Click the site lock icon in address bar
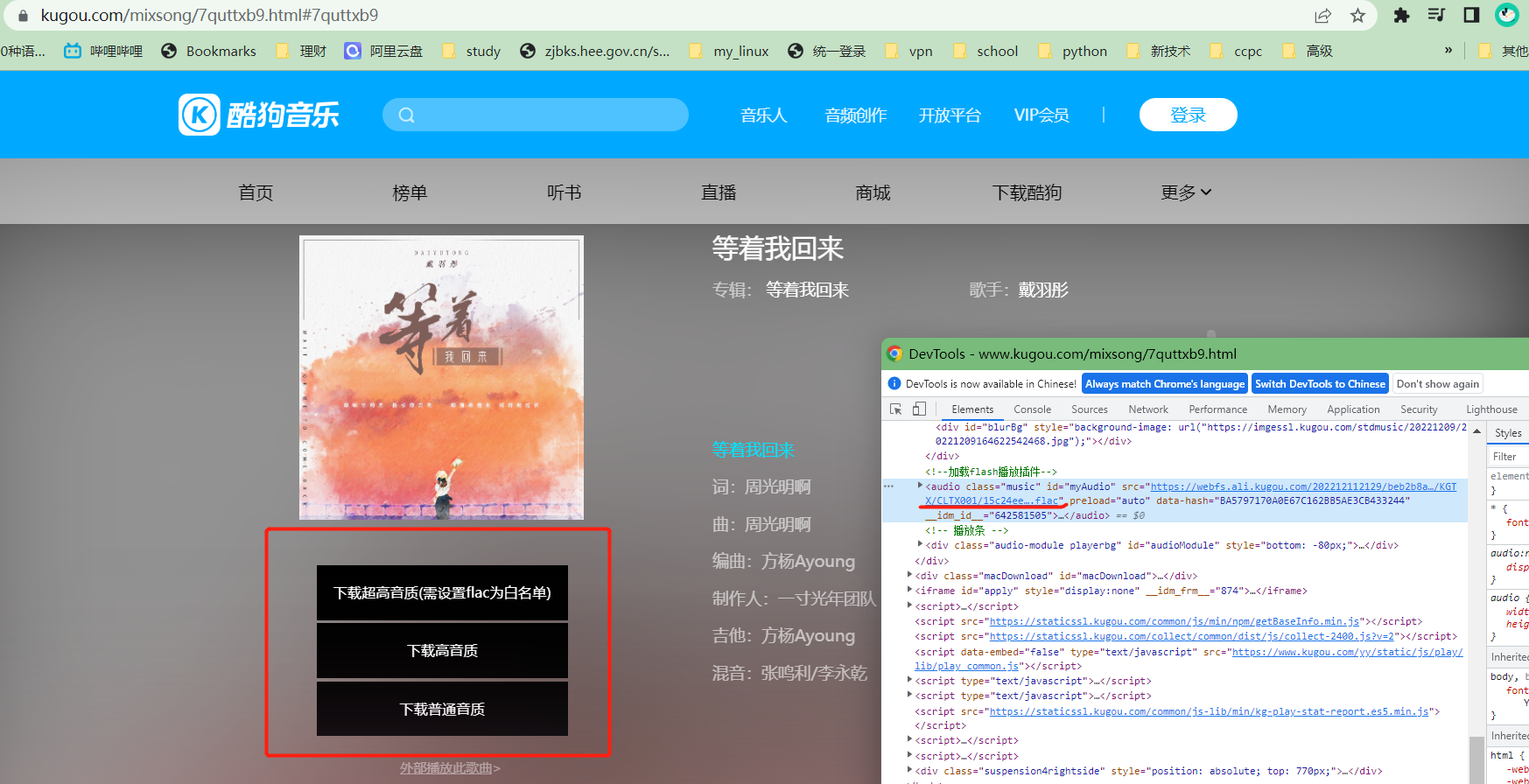The image size is (1529, 784). pyautogui.click(x=23, y=16)
